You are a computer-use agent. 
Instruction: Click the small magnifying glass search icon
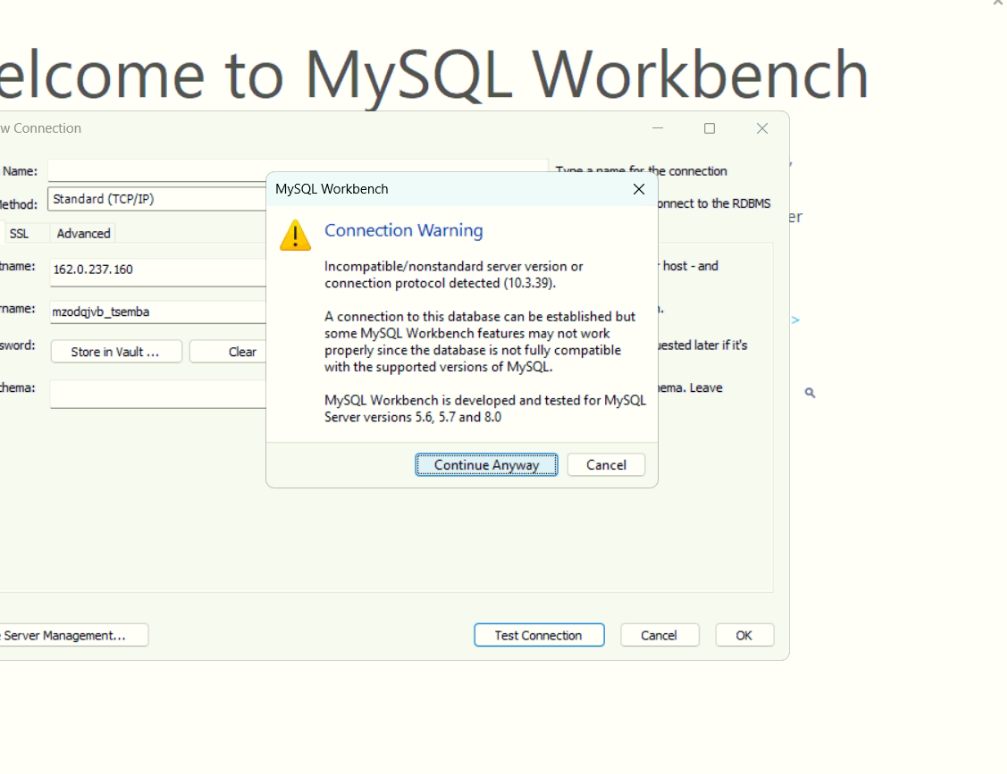click(x=810, y=393)
